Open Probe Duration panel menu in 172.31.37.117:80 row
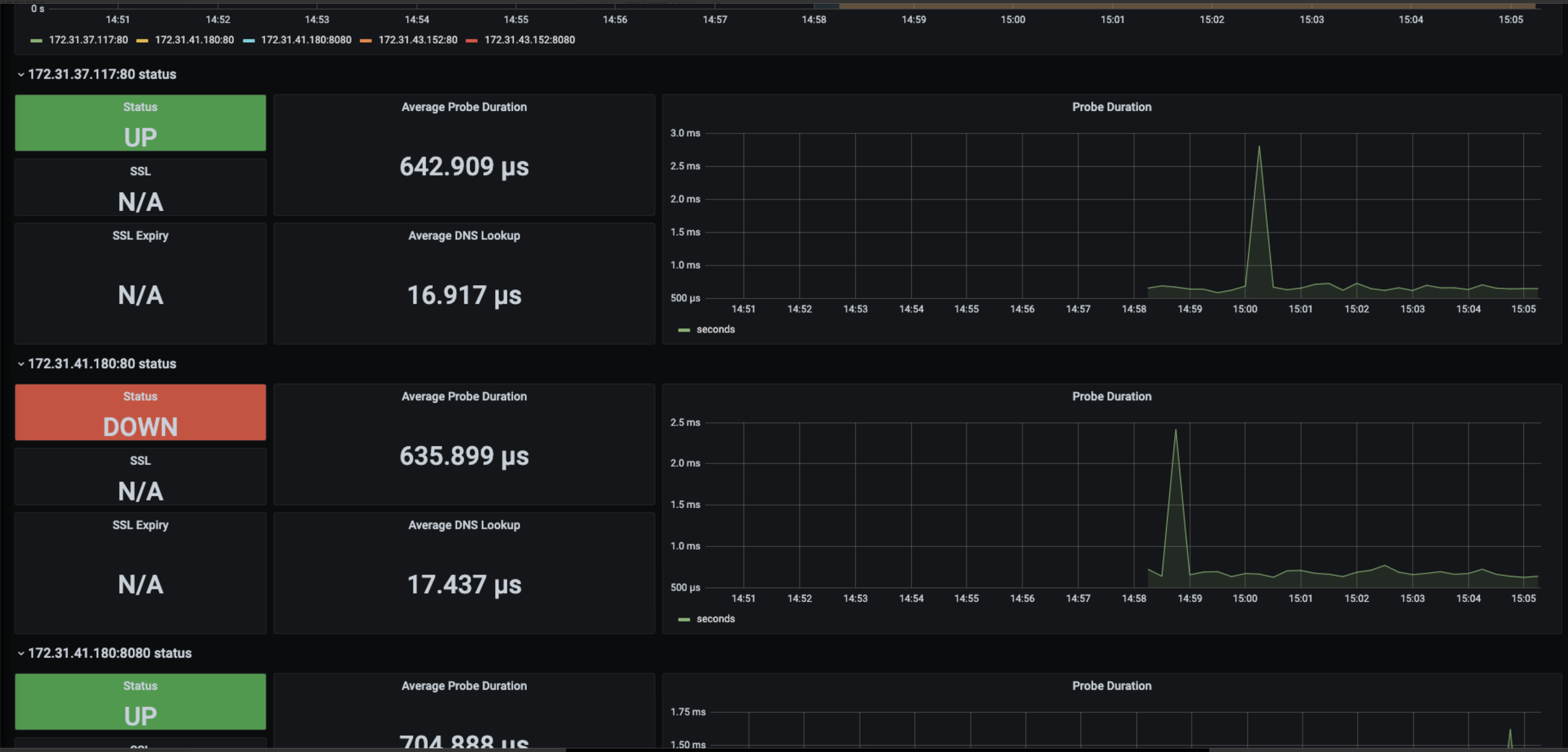The height and width of the screenshot is (752, 1568). (1111, 107)
